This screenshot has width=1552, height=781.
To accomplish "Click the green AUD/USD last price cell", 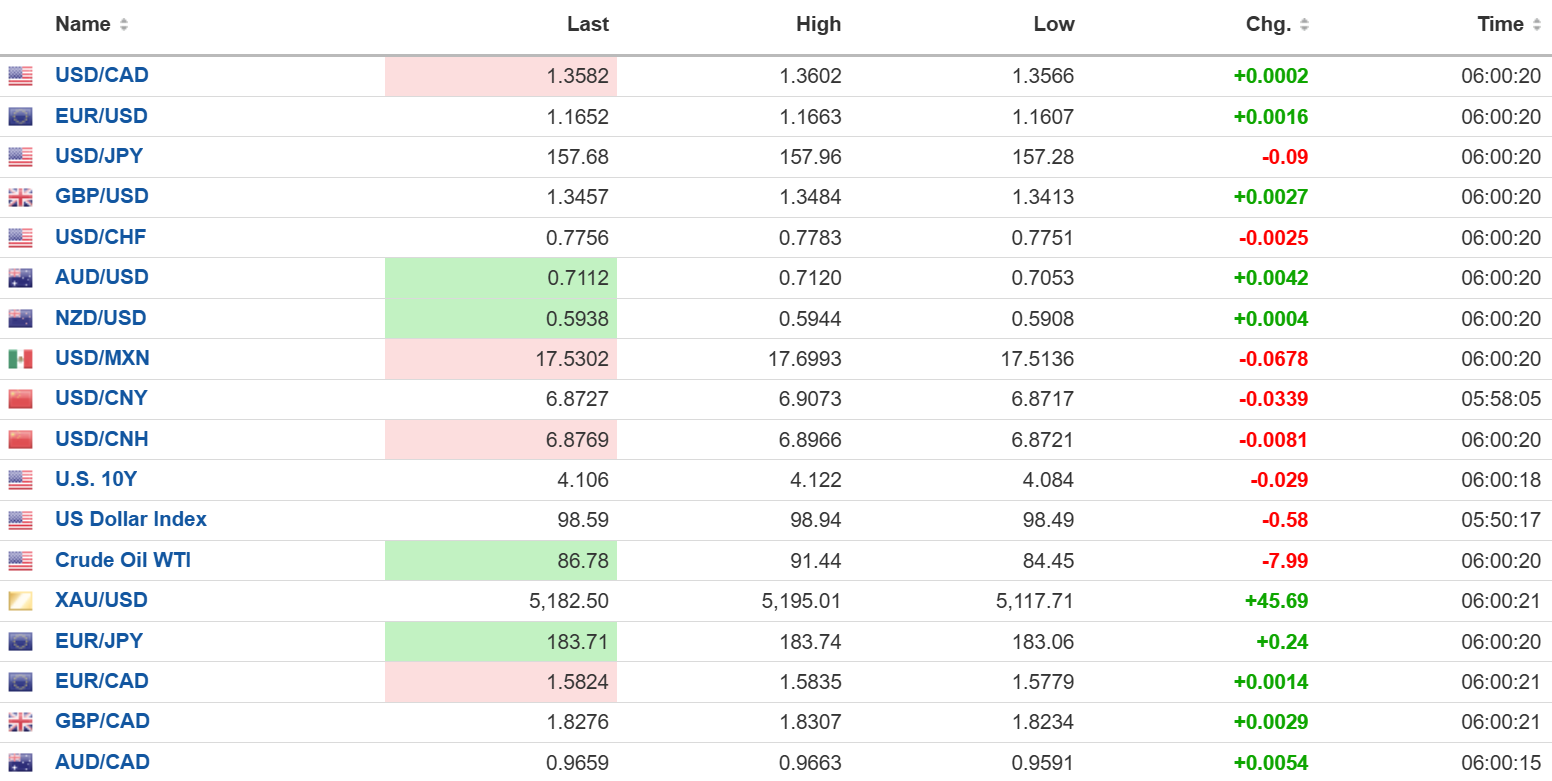I will click(x=501, y=278).
